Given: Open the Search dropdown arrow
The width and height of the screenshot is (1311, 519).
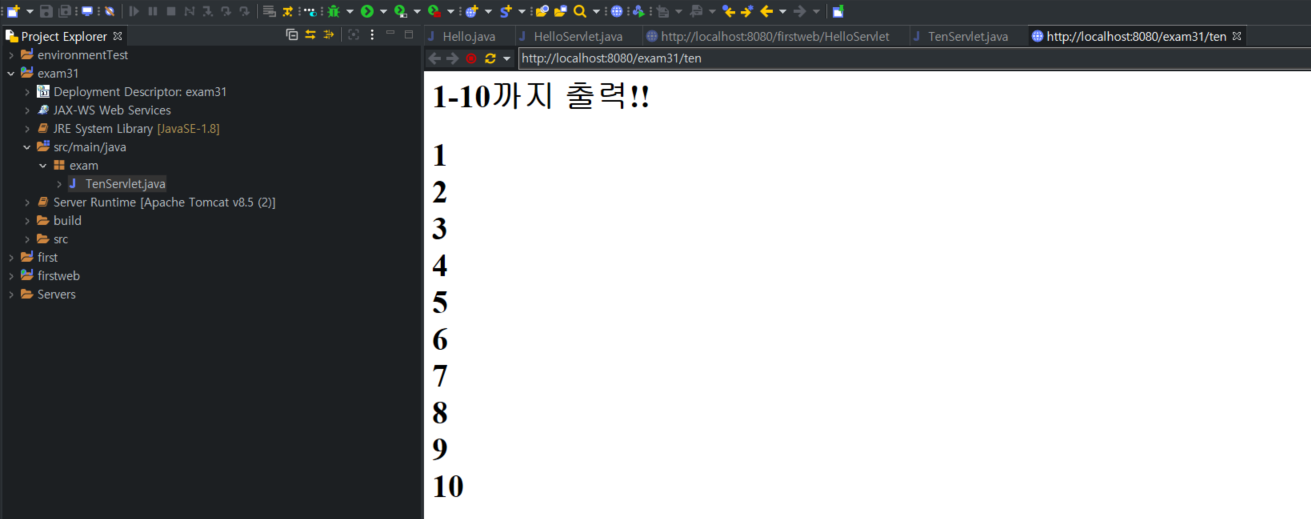Looking at the screenshot, I should coord(596,11).
